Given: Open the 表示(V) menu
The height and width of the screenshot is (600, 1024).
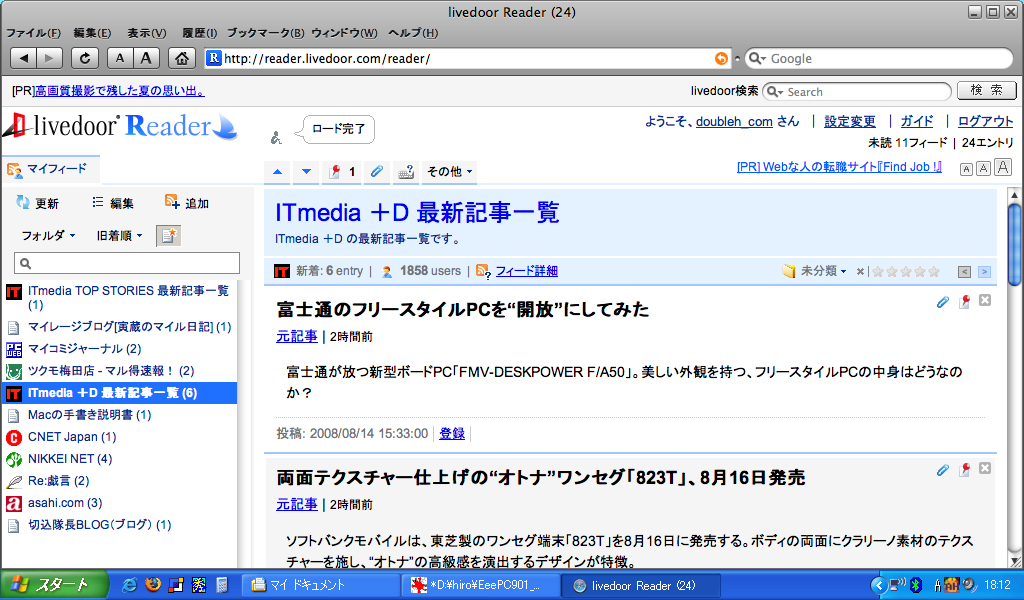Looking at the screenshot, I should (146, 33).
